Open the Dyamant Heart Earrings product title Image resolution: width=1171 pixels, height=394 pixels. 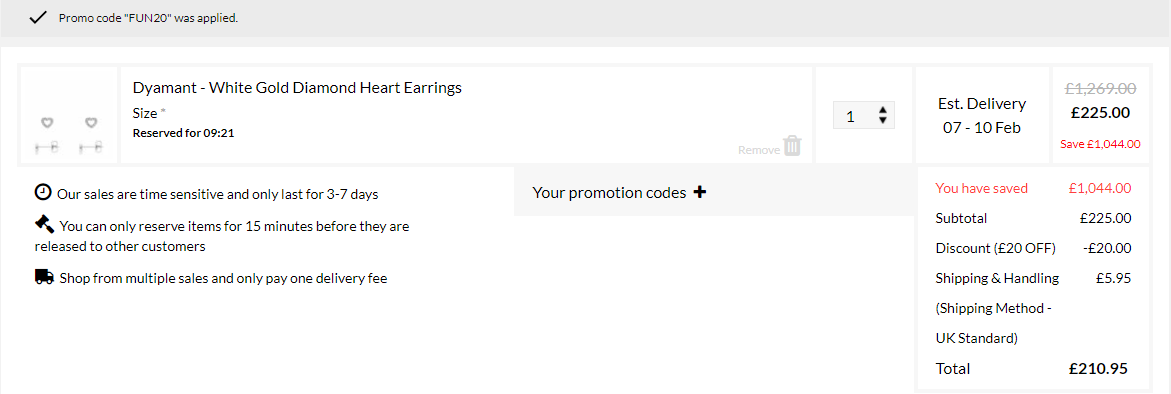[x=297, y=87]
